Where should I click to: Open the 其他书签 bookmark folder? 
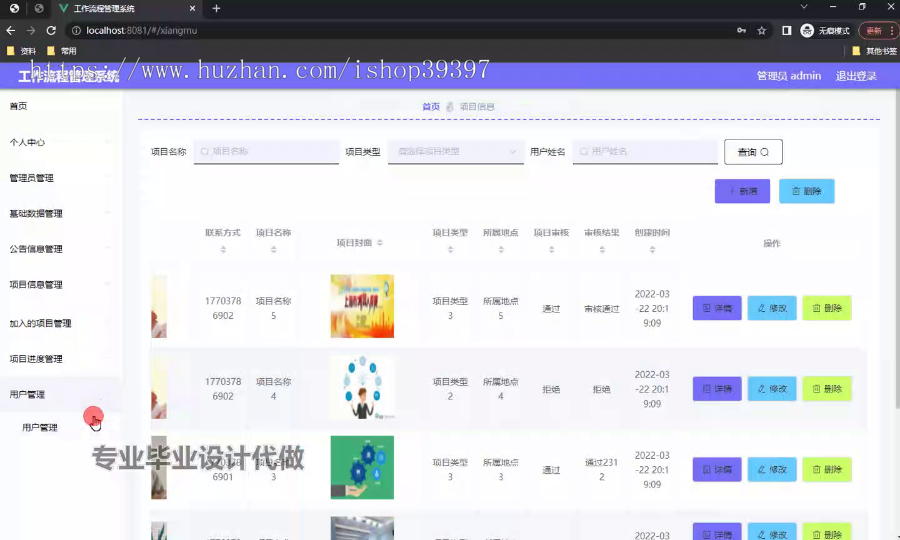(x=875, y=51)
